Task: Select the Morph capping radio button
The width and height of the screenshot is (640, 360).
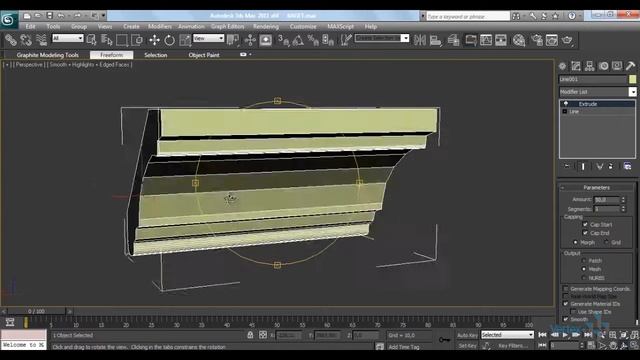Action: [576, 242]
